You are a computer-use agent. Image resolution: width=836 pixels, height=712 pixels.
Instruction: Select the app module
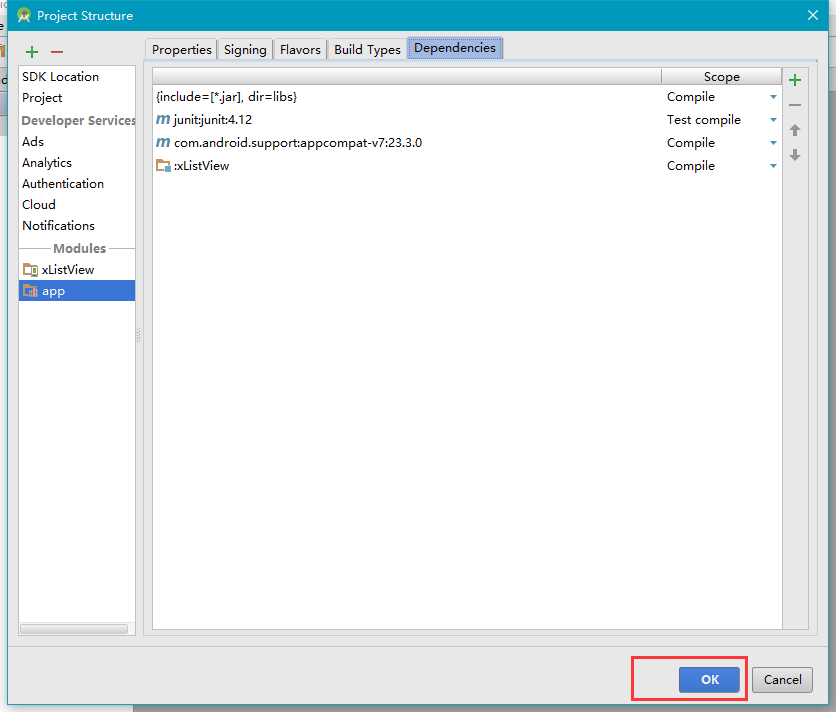[77, 291]
